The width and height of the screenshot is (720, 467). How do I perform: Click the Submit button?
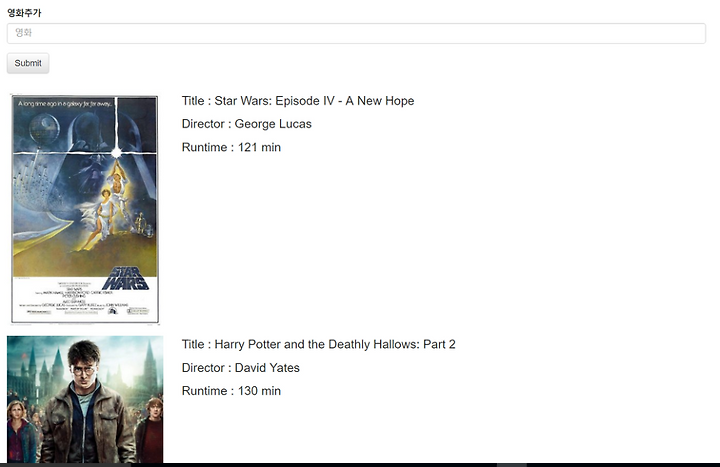pyautogui.click(x=28, y=63)
